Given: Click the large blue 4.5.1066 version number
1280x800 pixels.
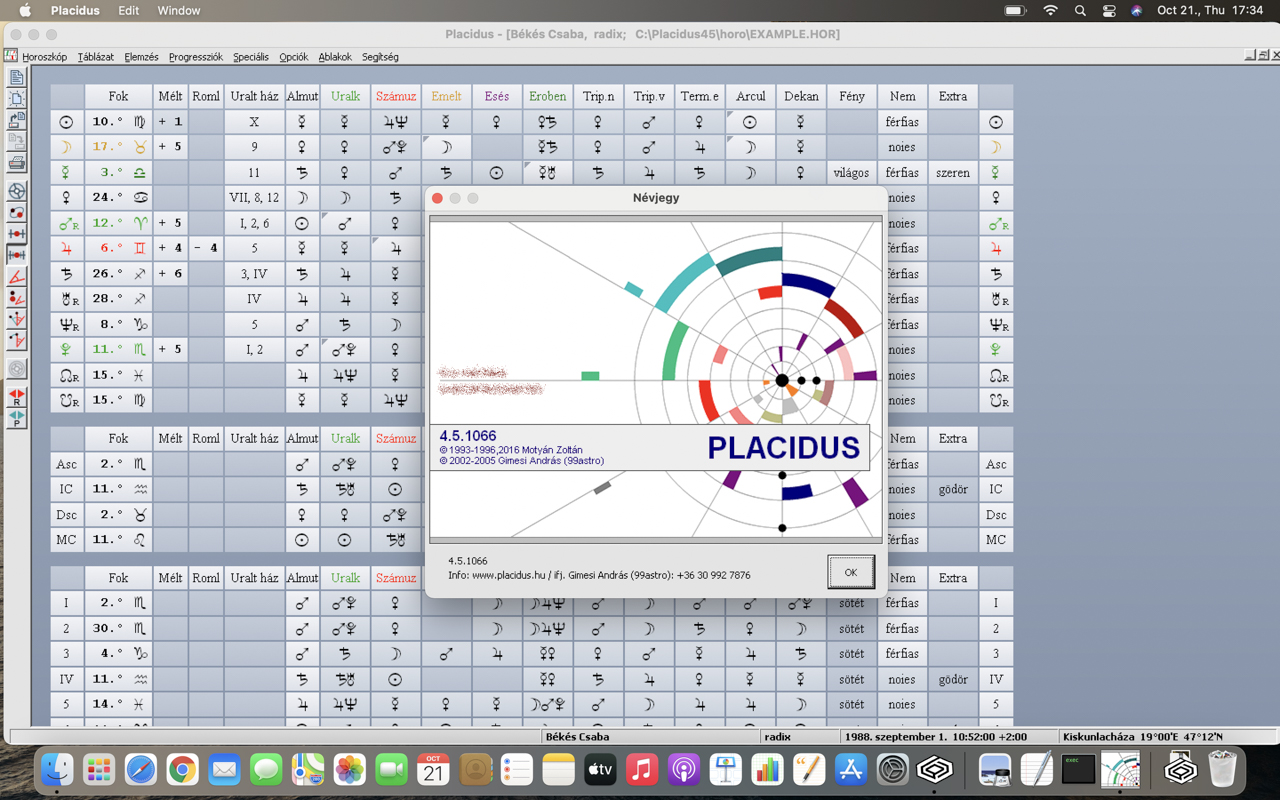Looking at the screenshot, I should (468, 436).
